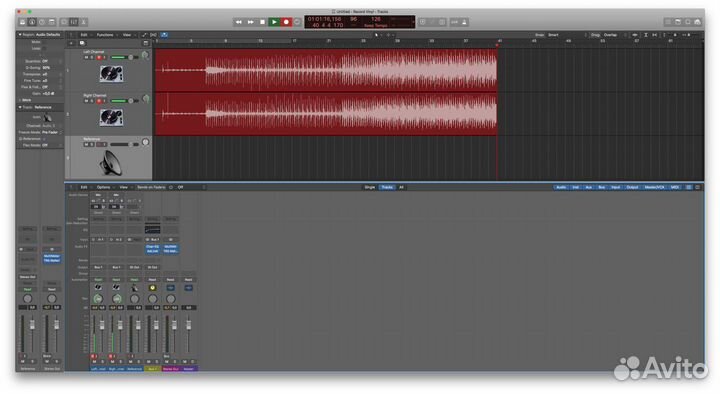
Task: Toggle the Aux channel strip filter button
Action: (x=588, y=187)
